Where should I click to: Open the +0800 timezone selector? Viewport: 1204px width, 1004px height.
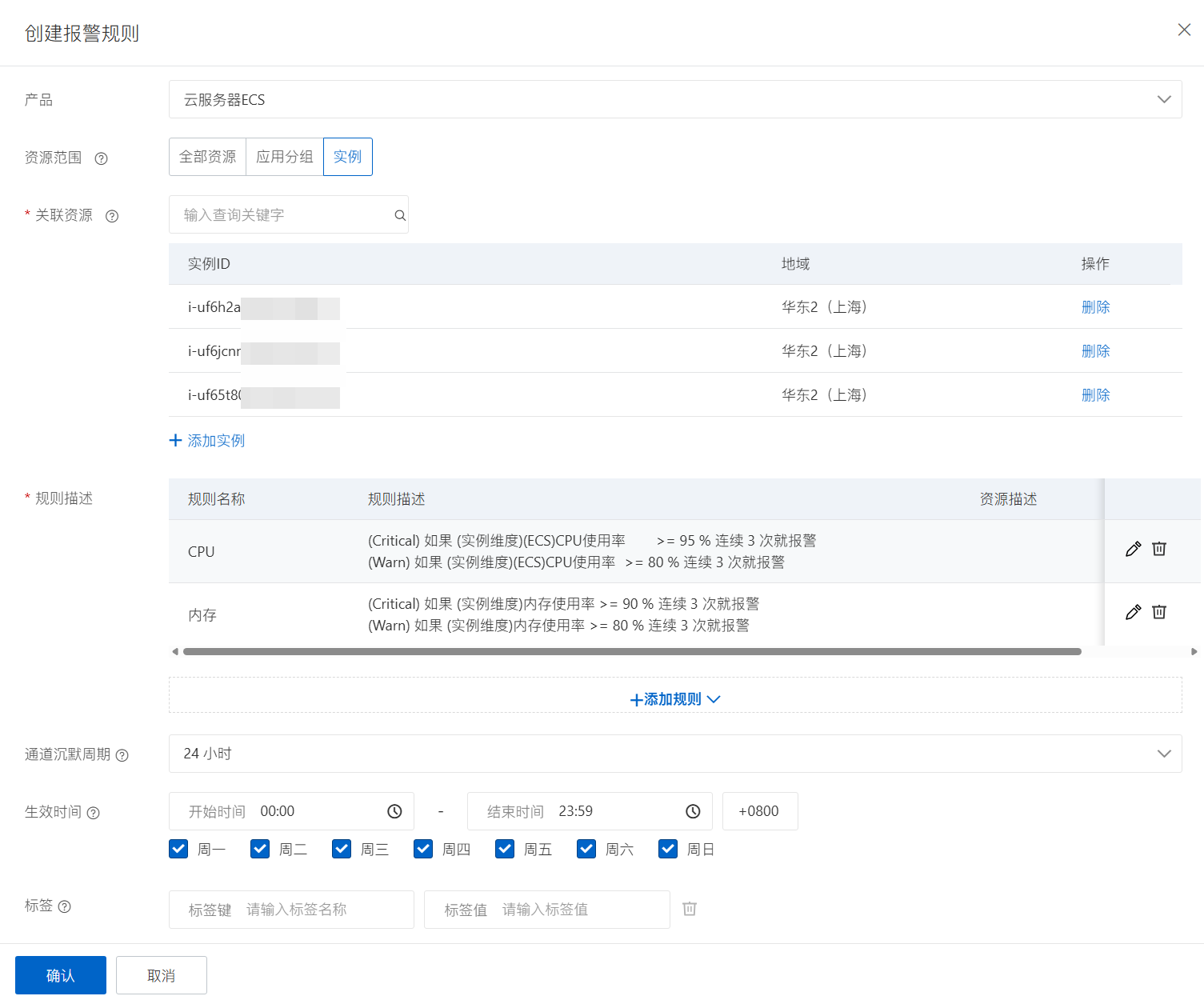click(760, 811)
